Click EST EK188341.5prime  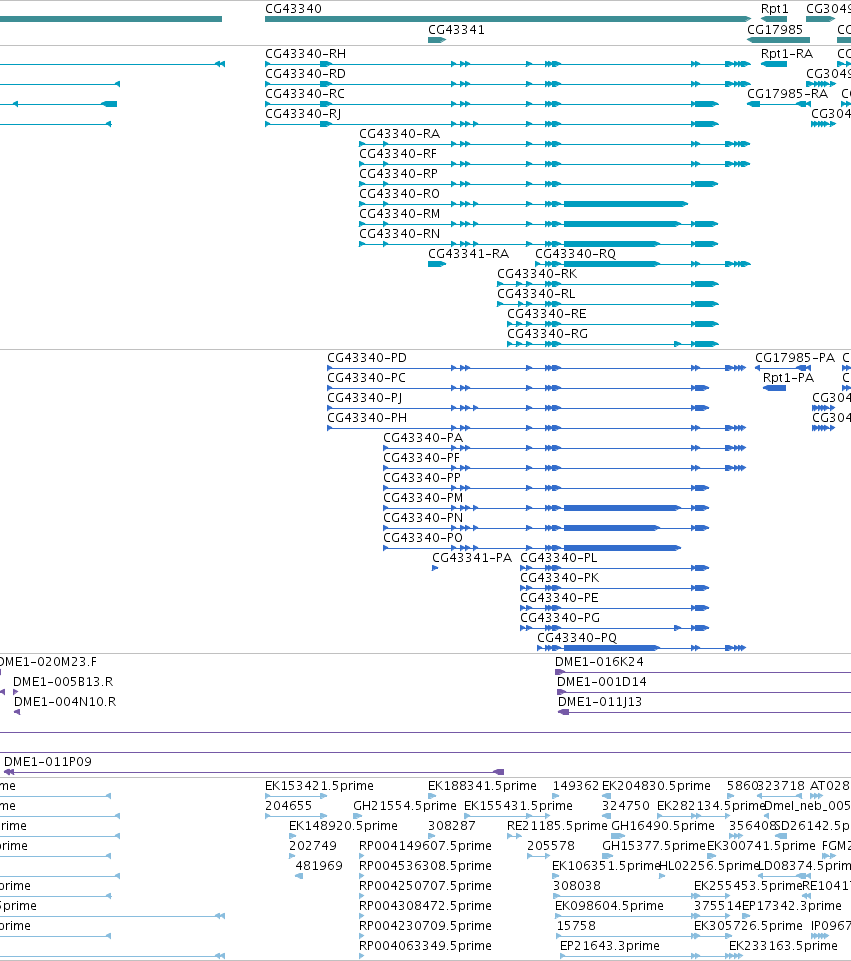pos(482,786)
